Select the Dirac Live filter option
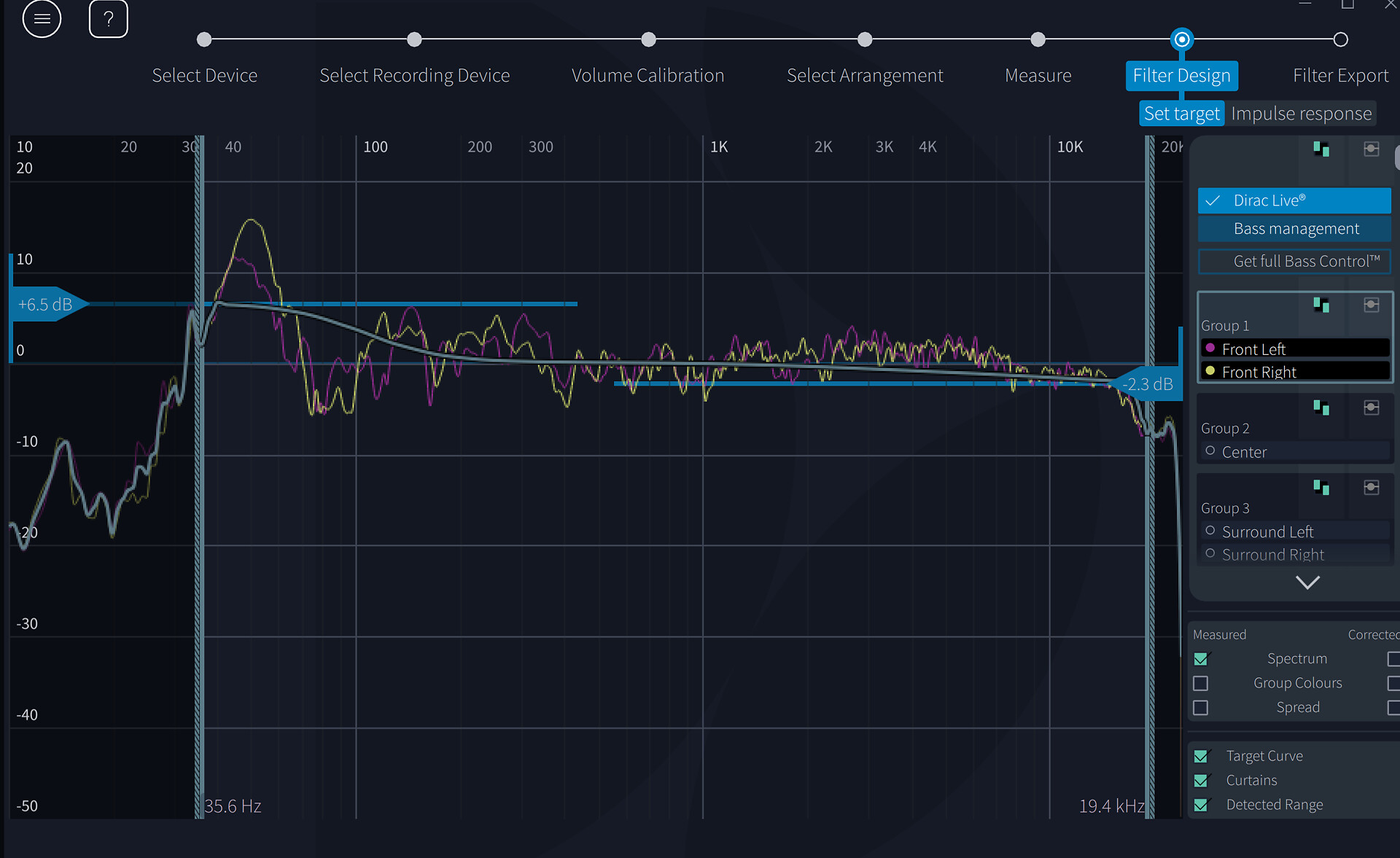 pyautogui.click(x=1294, y=200)
